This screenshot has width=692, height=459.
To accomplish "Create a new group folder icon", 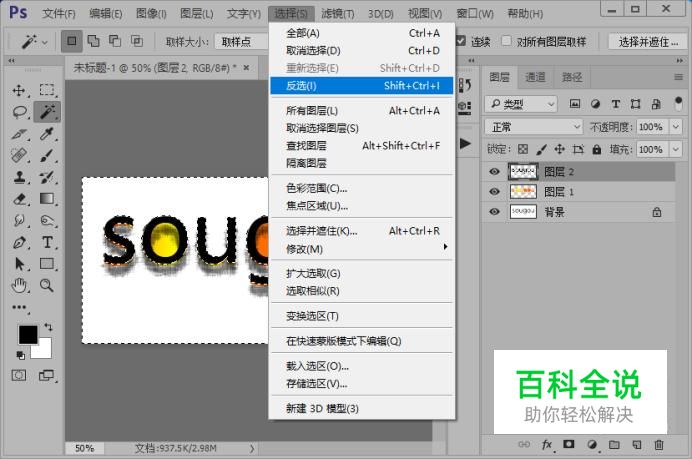I will (x=614, y=444).
